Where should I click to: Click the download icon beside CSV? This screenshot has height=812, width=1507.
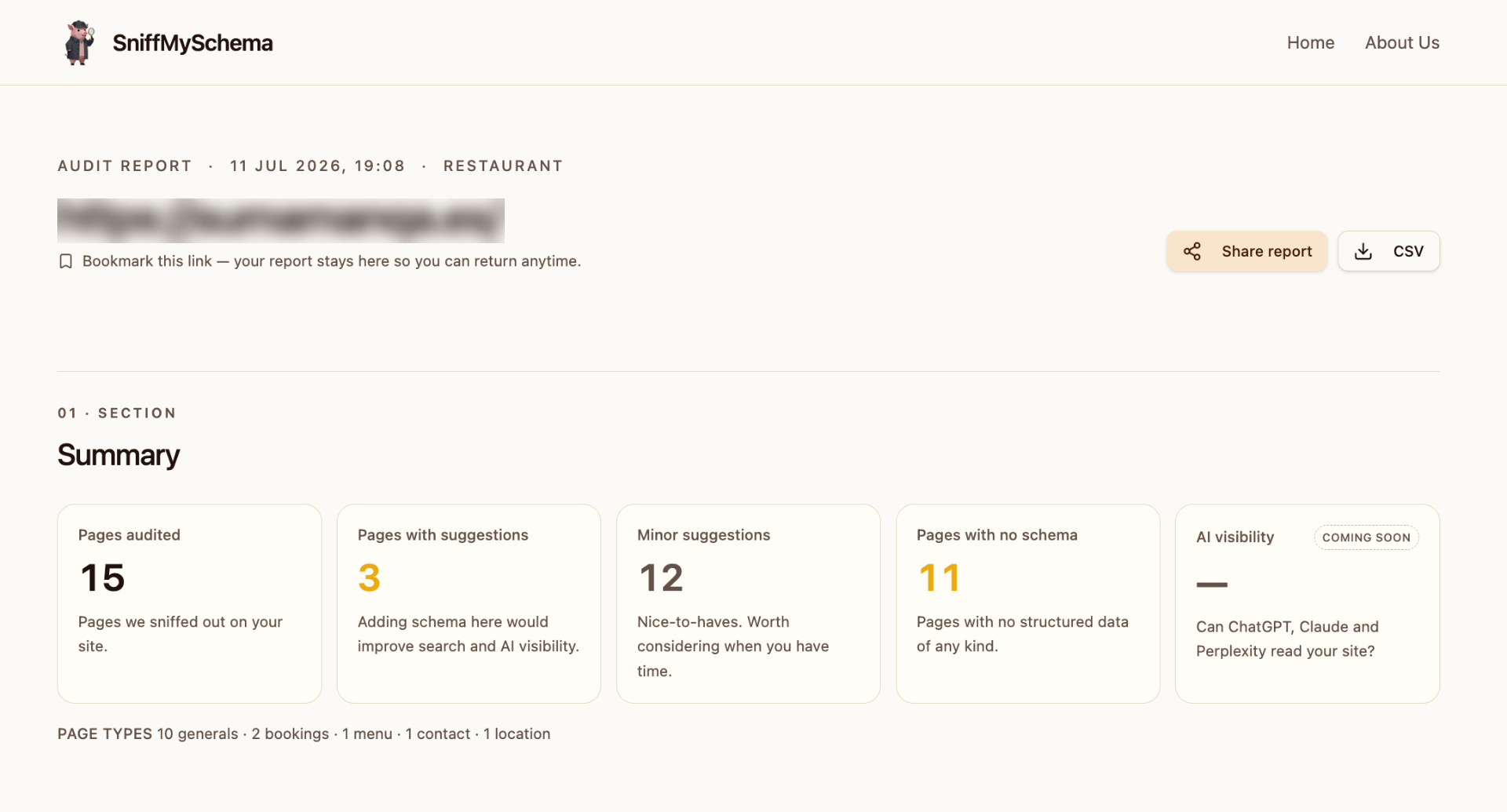pyautogui.click(x=1363, y=251)
